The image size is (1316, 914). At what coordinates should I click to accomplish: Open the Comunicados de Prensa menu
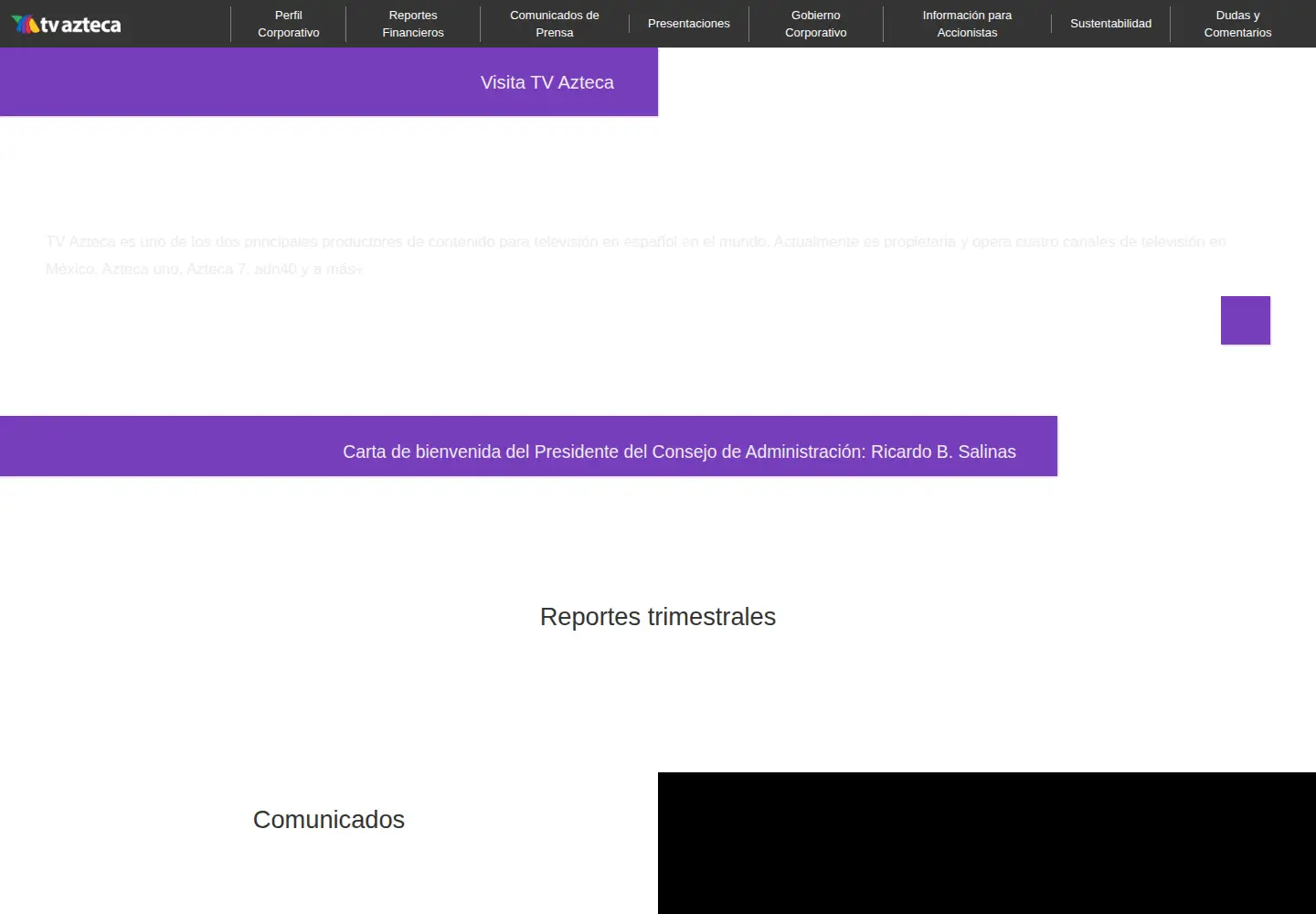pos(555,24)
